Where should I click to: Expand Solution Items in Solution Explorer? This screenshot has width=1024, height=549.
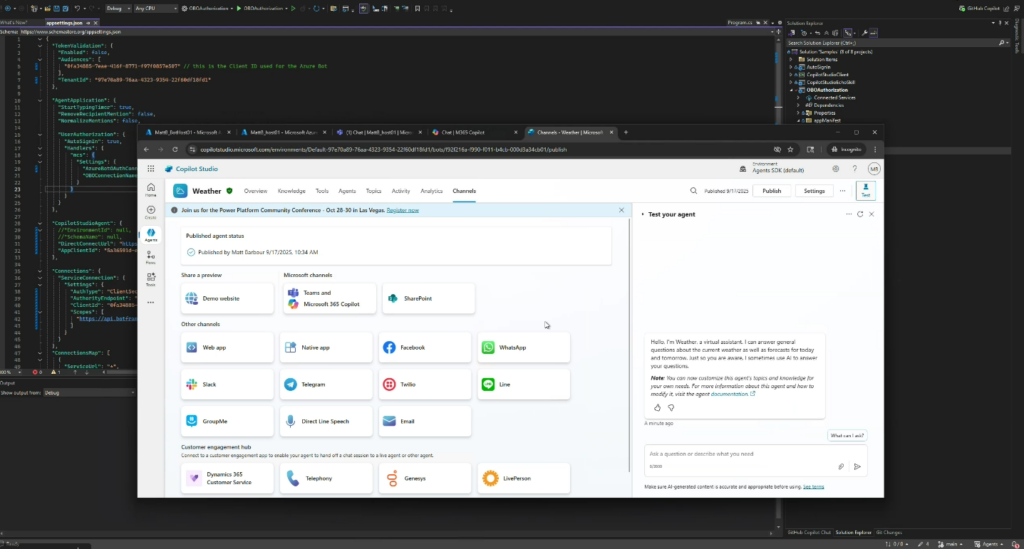(x=791, y=59)
